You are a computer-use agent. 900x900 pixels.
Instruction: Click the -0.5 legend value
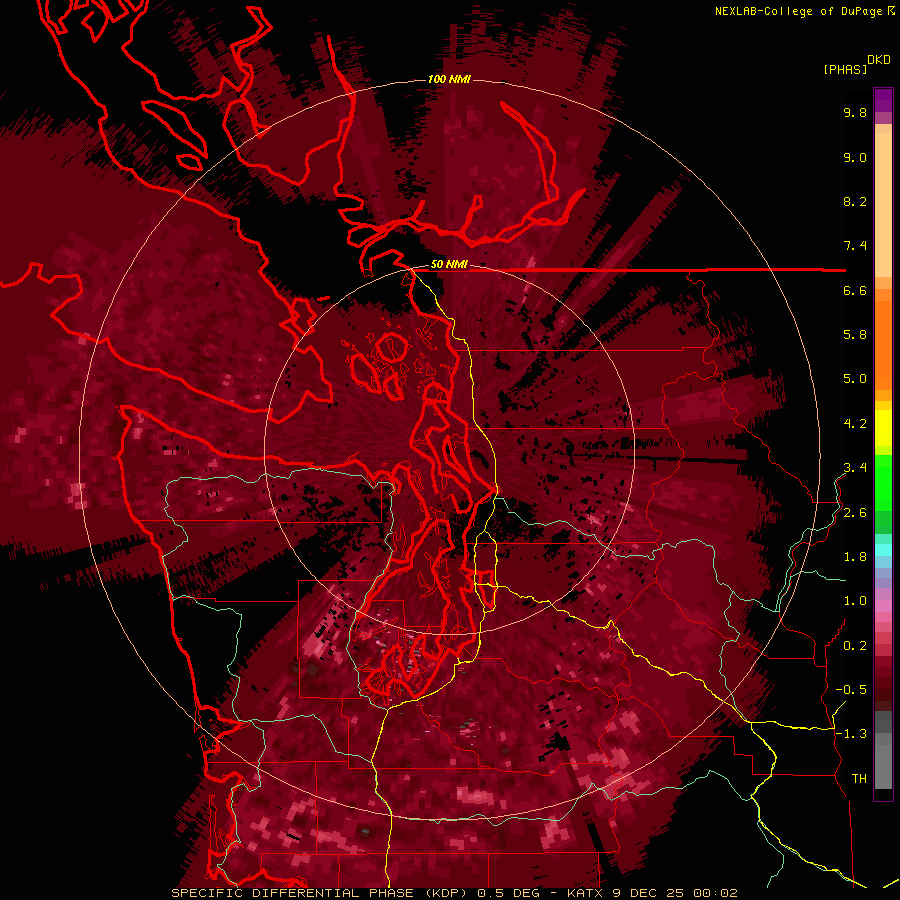[851, 689]
